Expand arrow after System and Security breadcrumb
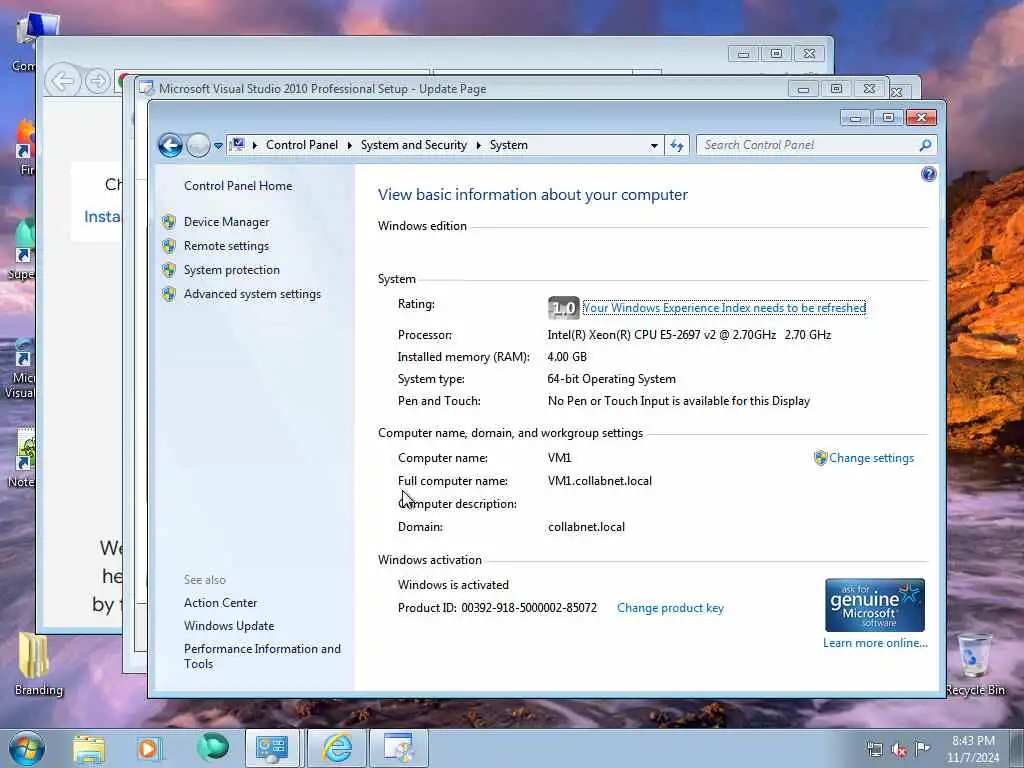The width and height of the screenshot is (1024, 768). point(479,146)
